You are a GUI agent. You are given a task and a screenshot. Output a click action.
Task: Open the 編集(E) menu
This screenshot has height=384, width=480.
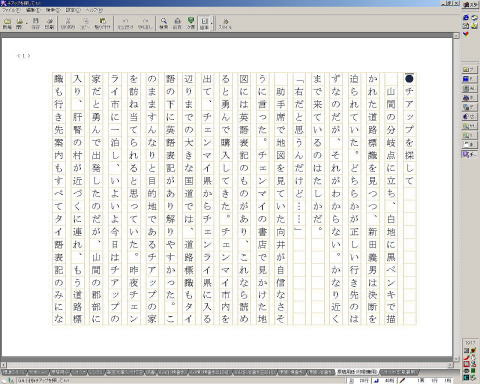click(33, 10)
